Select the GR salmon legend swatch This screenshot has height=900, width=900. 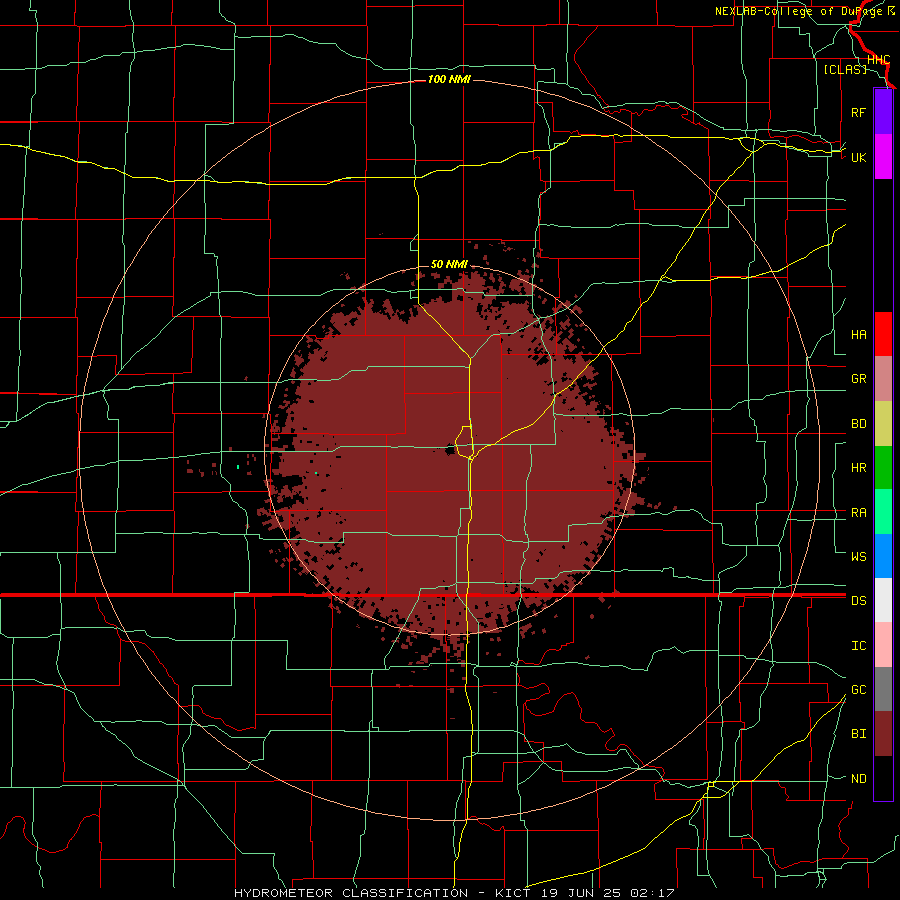click(x=883, y=379)
